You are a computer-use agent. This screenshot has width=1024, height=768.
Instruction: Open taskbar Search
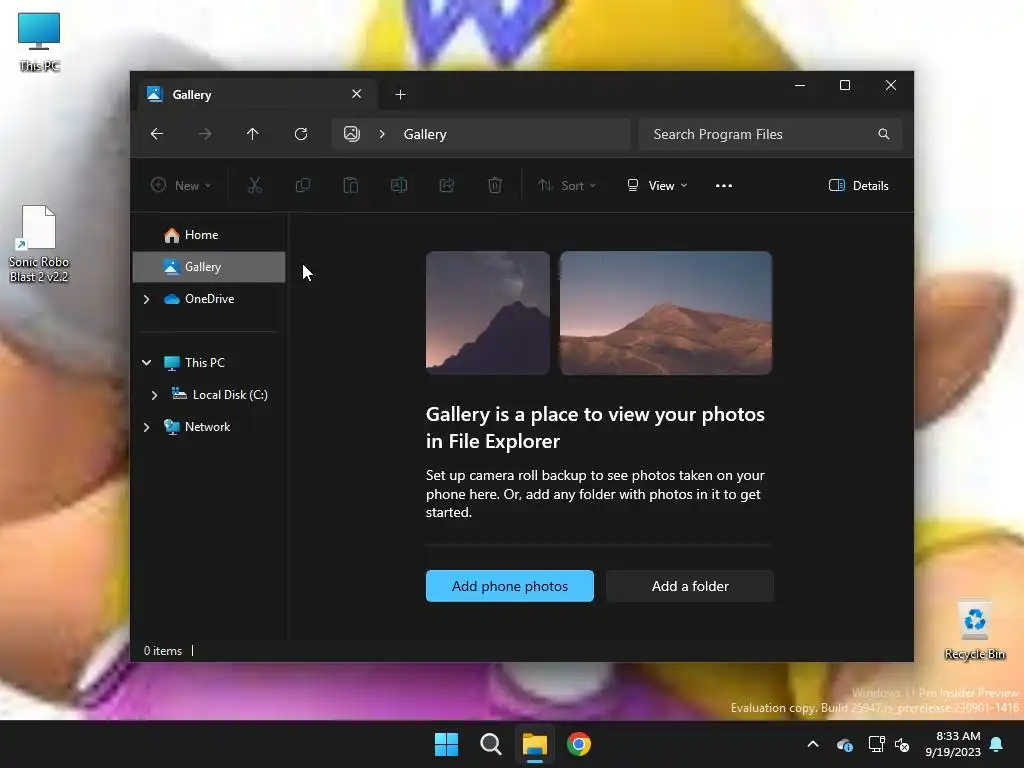coord(490,744)
